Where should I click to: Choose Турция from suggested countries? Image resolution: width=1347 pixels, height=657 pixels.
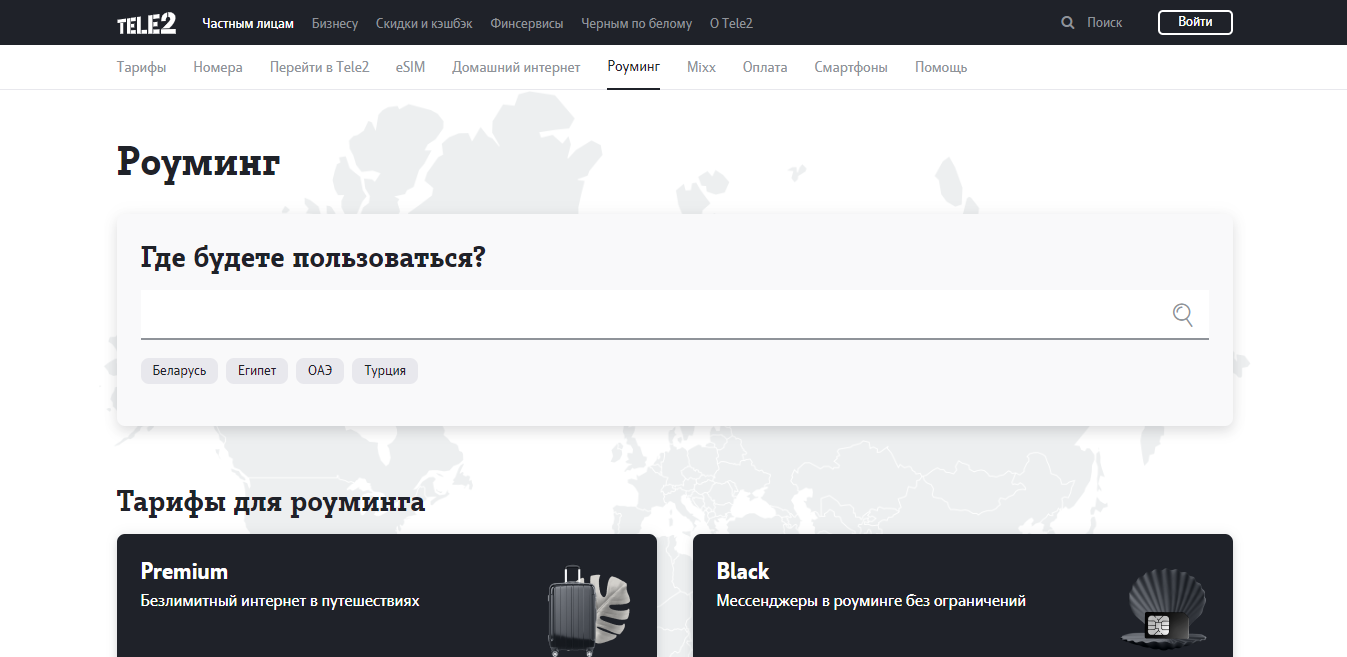(385, 371)
